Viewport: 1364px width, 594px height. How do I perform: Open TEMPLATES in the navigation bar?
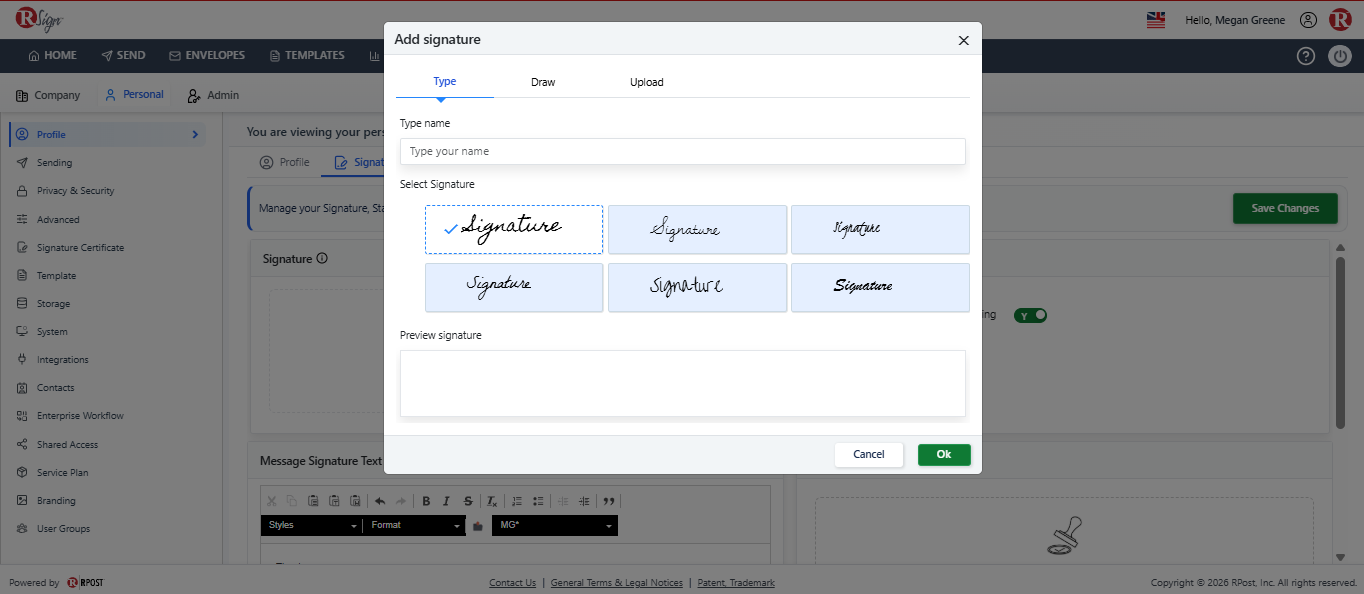coord(307,56)
